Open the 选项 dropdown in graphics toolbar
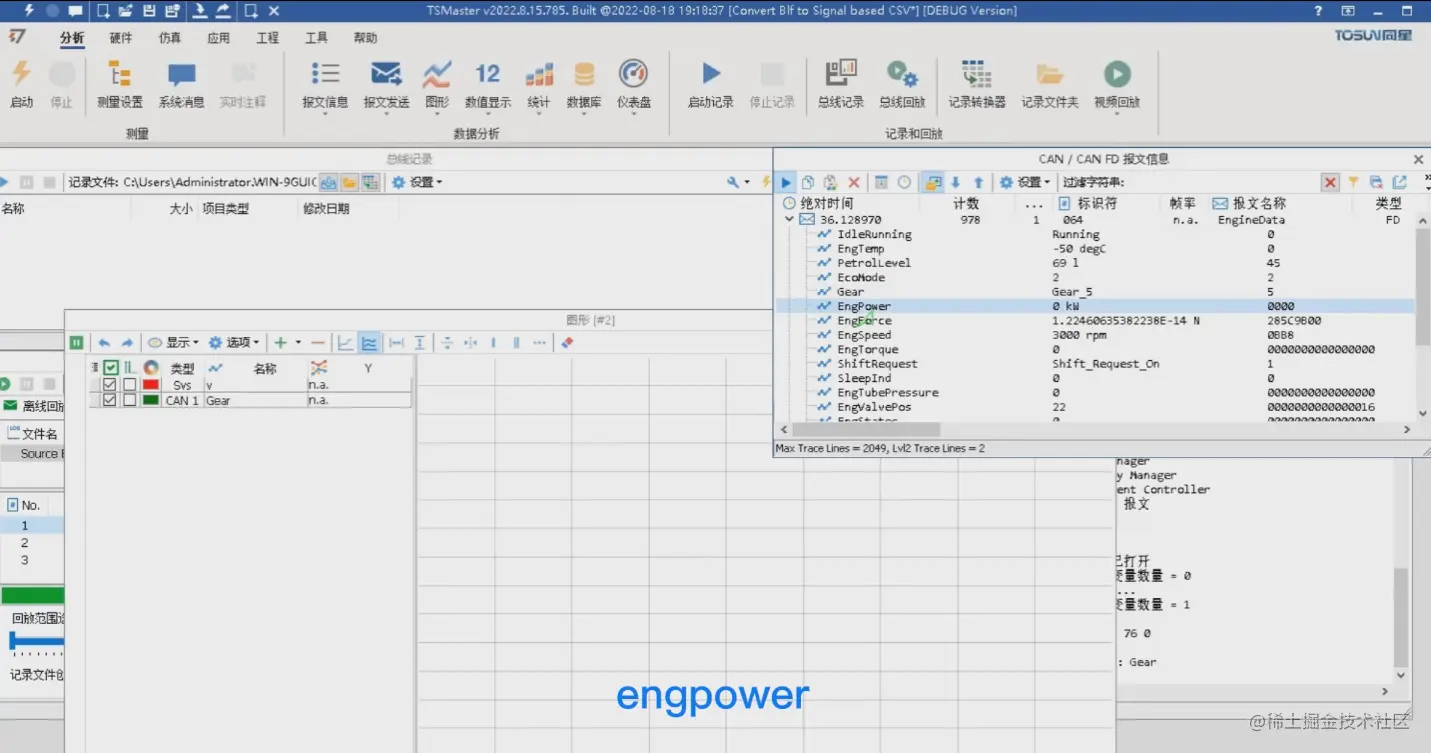Image resolution: width=1431 pixels, height=753 pixels. pyautogui.click(x=234, y=342)
